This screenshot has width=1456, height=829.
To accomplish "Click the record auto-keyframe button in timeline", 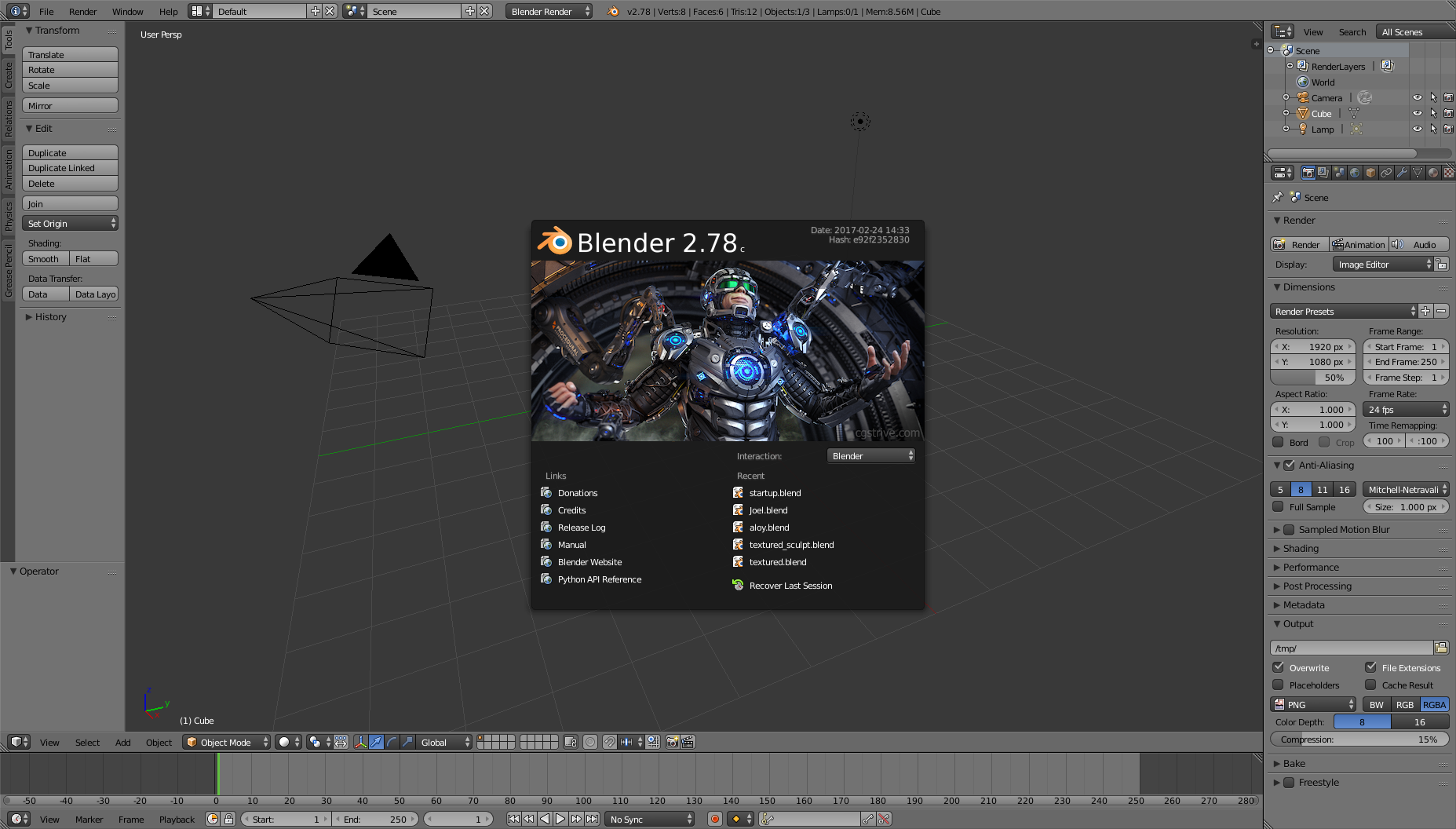I will tap(714, 819).
